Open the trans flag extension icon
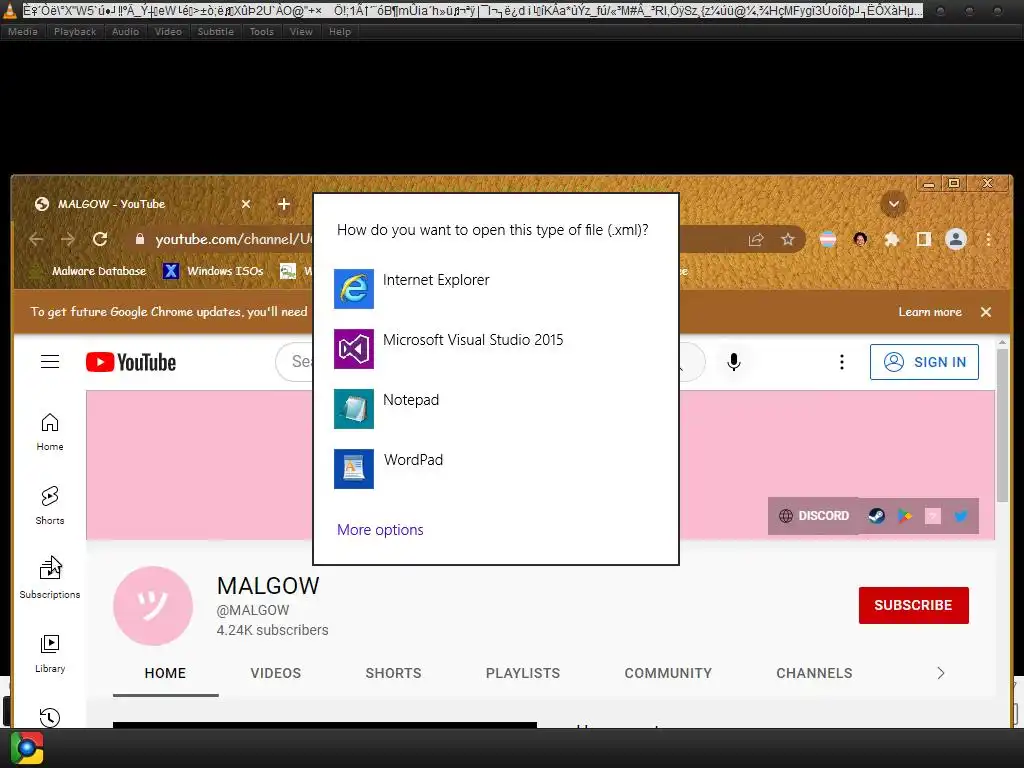1024x768 pixels. pos(827,239)
